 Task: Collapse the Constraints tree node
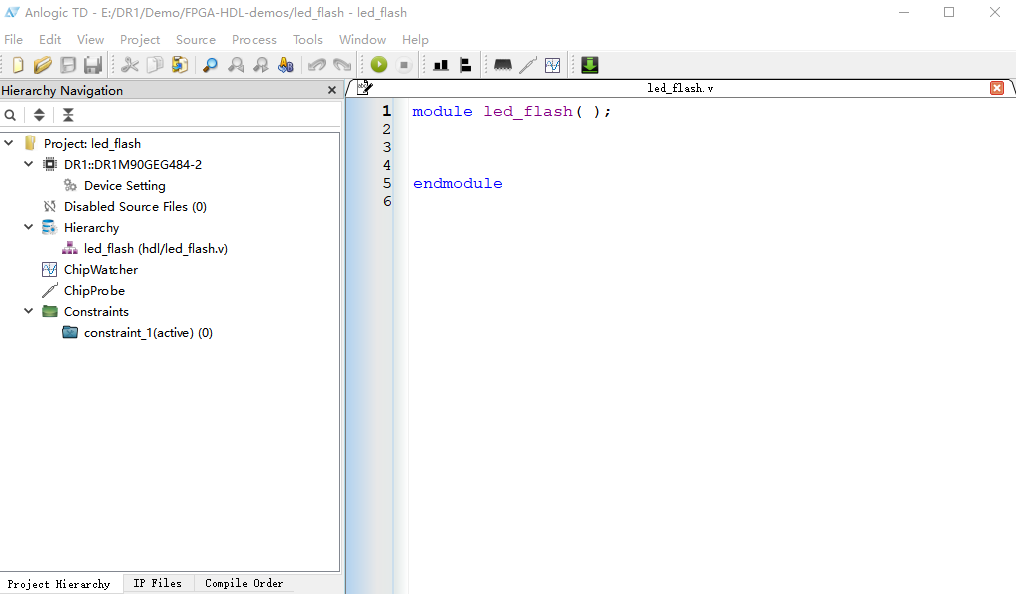coord(29,311)
